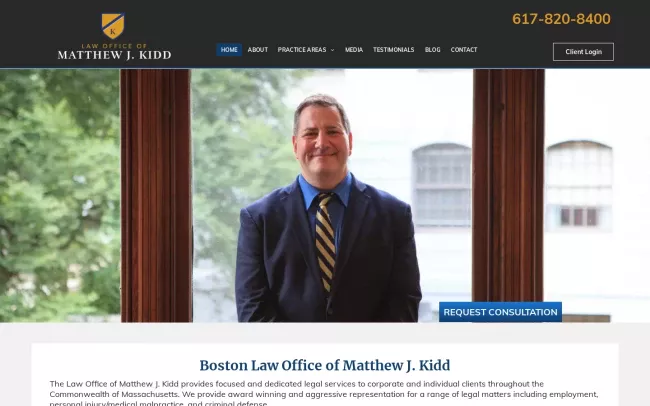Visit the Blog menu item
This screenshot has width=650, height=406.
432,50
